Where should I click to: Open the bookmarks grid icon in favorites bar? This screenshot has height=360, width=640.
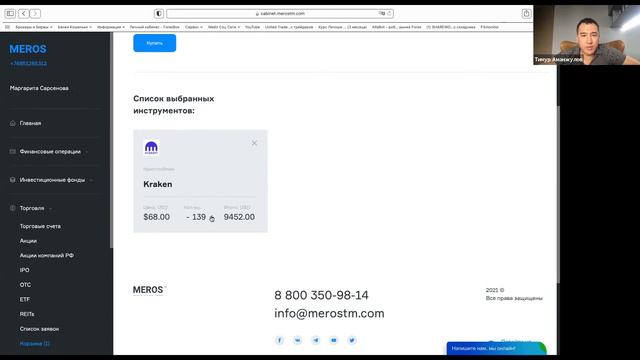coord(7,27)
